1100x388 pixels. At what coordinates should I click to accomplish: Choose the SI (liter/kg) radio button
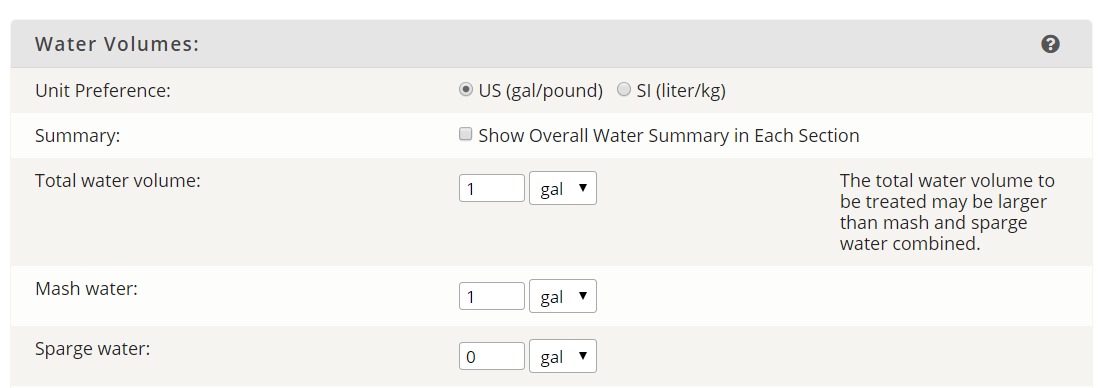[624, 90]
